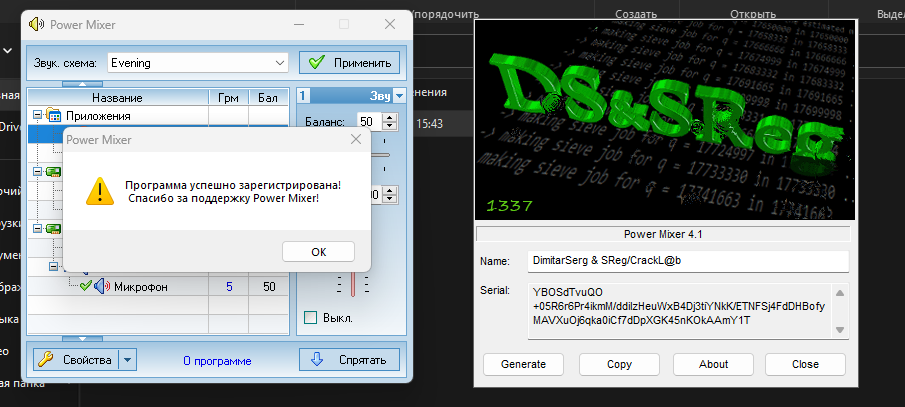Screen dimensions: 905x407
Task: Open the Свойства button dropdown arrow
Action: pyautogui.click(x=128, y=360)
